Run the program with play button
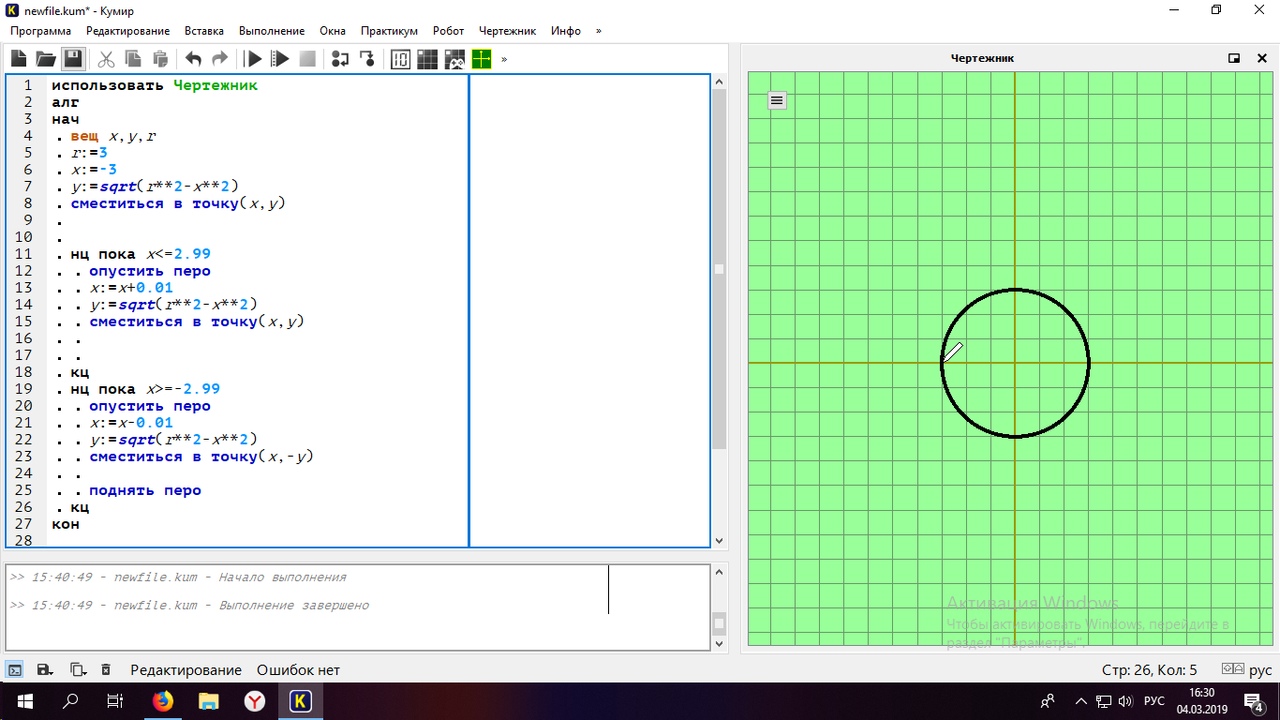 pos(254,59)
